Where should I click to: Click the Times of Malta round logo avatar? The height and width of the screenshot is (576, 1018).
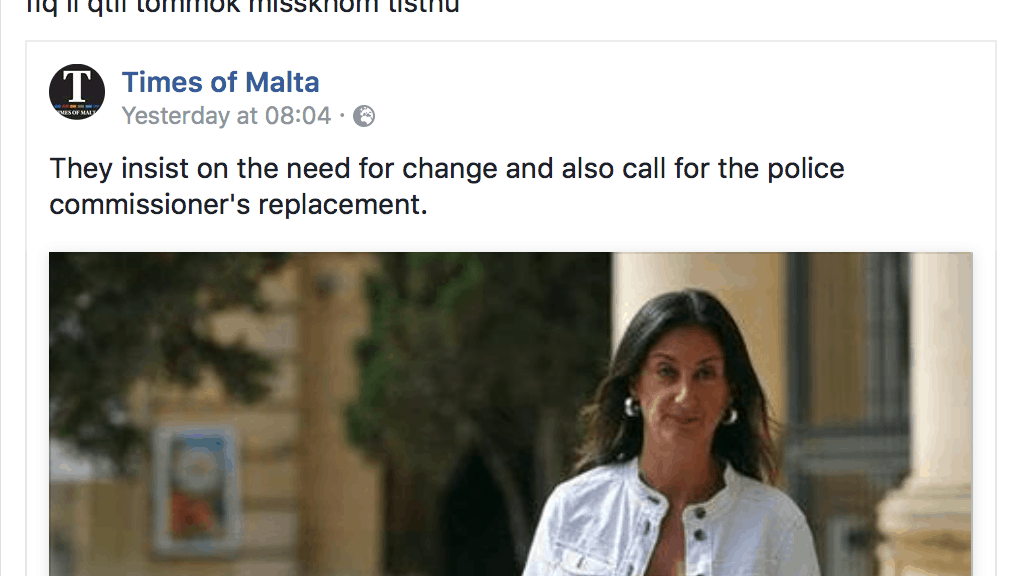point(77,92)
